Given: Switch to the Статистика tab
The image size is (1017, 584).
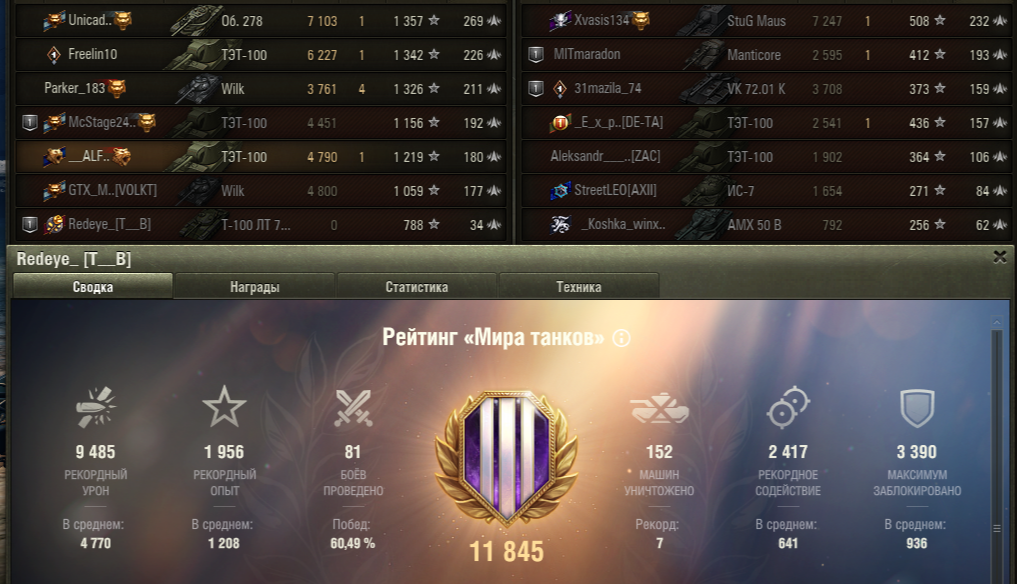Looking at the screenshot, I should point(416,286).
